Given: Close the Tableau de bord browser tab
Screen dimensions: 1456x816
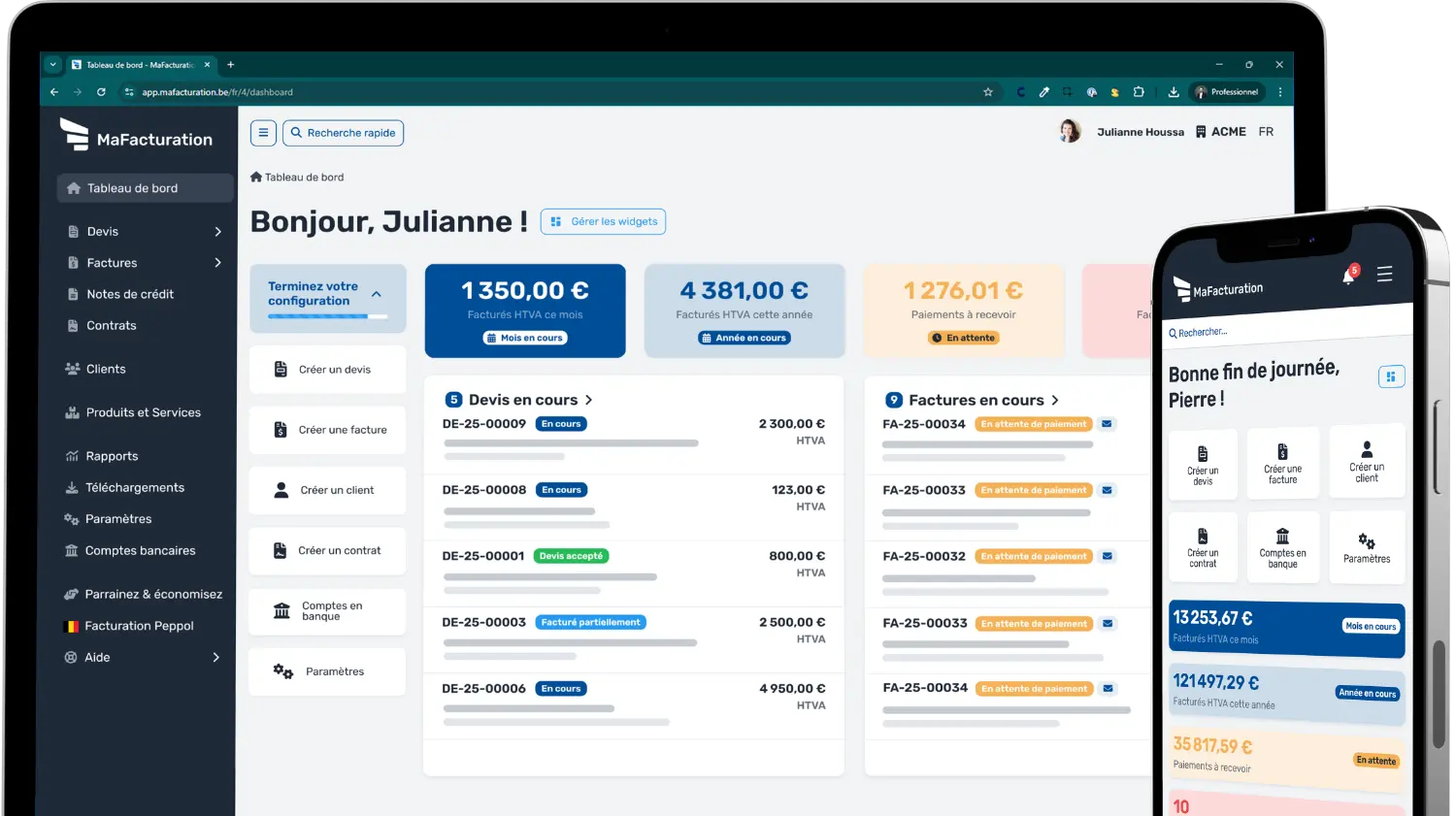Looking at the screenshot, I should [207, 65].
